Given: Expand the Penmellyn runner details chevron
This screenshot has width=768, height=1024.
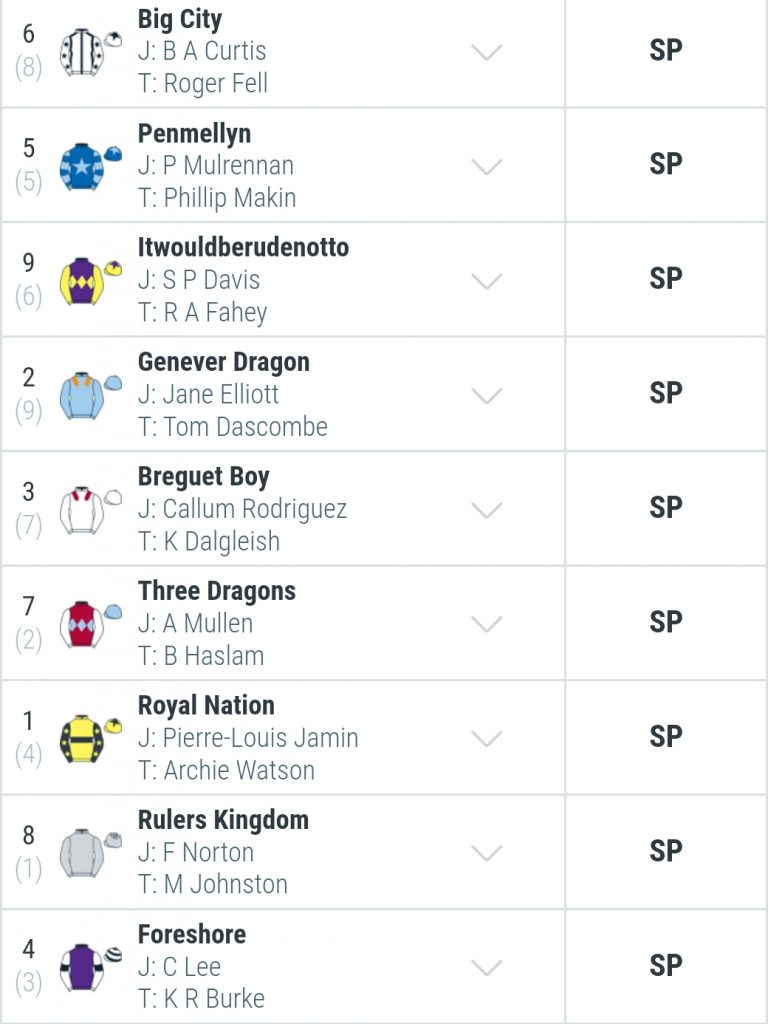Looking at the screenshot, I should coord(487,166).
